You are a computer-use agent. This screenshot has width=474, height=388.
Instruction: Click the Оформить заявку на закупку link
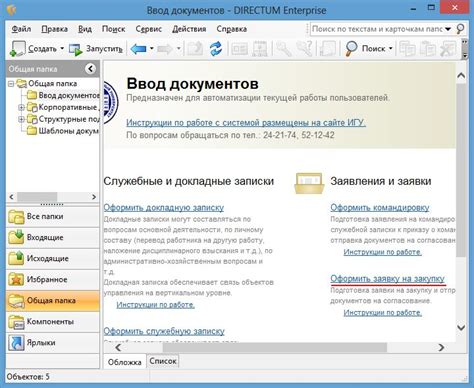pos(388,279)
